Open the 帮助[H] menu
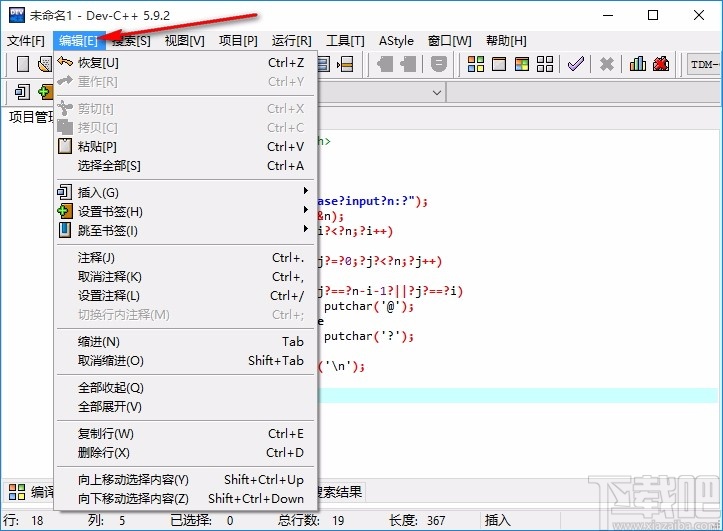The height and width of the screenshot is (531, 723). coord(506,41)
